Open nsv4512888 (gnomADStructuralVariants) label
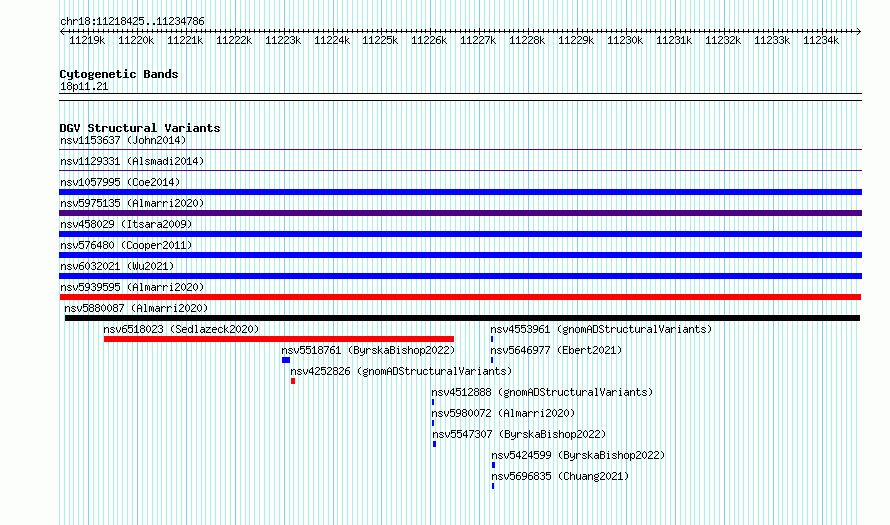 [542, 392]
